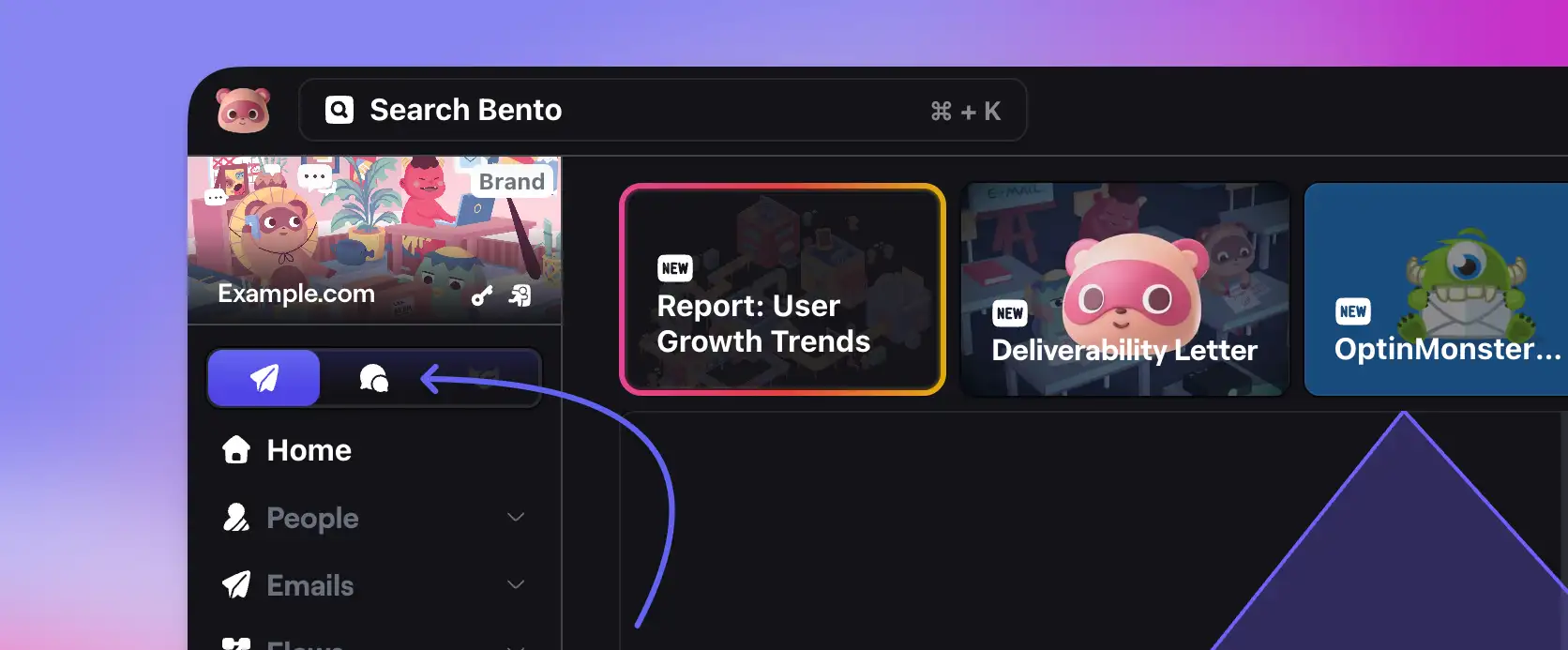Viewport: 1568px width, 650px height.
Task: Click the NEW badge on the Report card
Action: pyautogui.click(x=675, y=268)
